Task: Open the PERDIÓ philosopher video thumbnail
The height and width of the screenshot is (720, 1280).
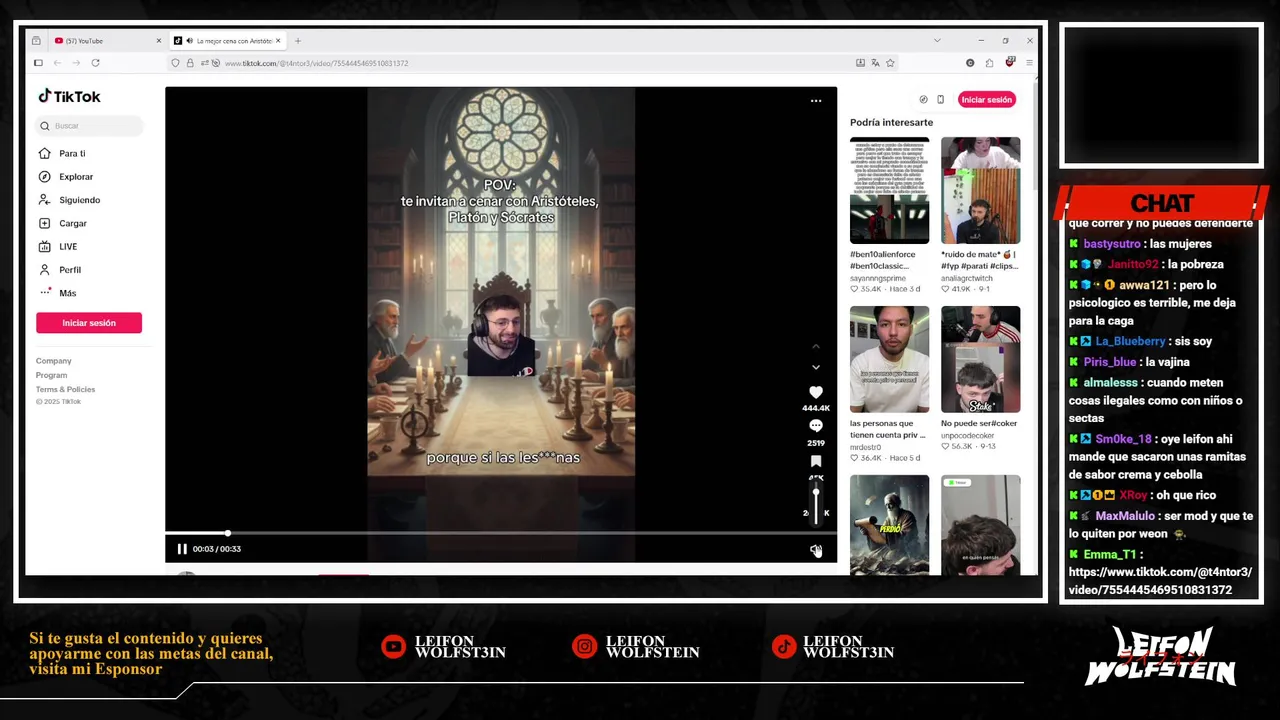Action: [x=889, y=524]
